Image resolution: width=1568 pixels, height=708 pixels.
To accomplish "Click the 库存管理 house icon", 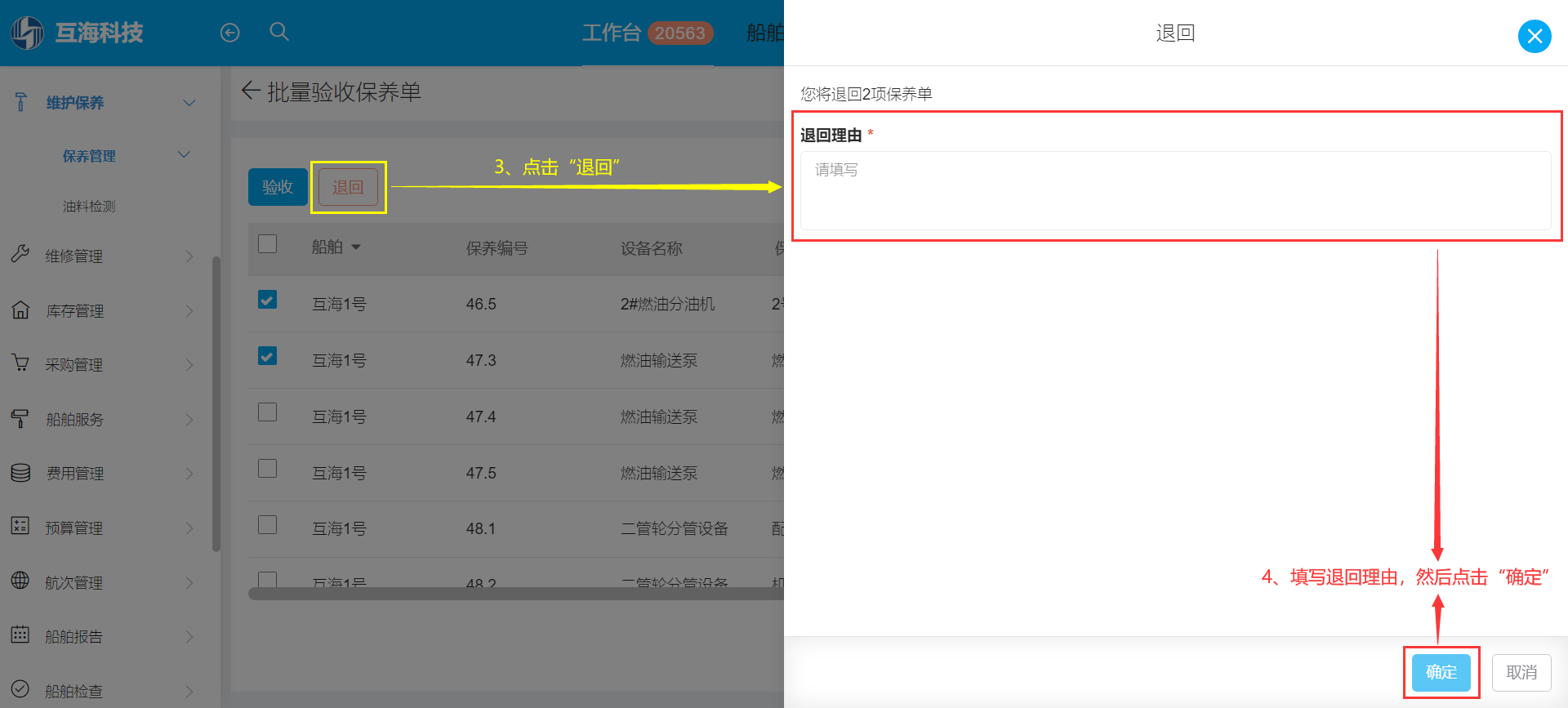I will point(20,310).
